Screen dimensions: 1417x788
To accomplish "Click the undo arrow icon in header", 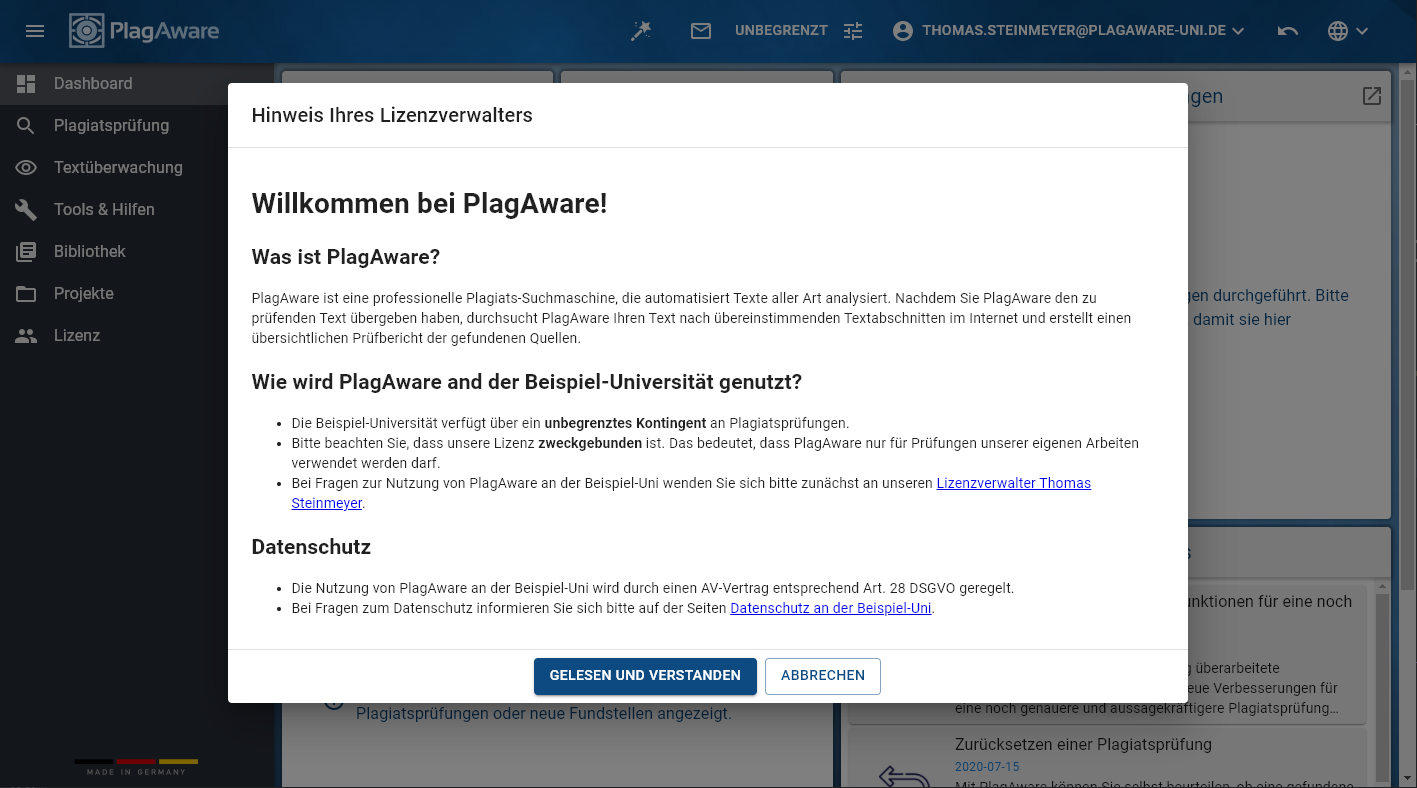I will coord(1288,31).
